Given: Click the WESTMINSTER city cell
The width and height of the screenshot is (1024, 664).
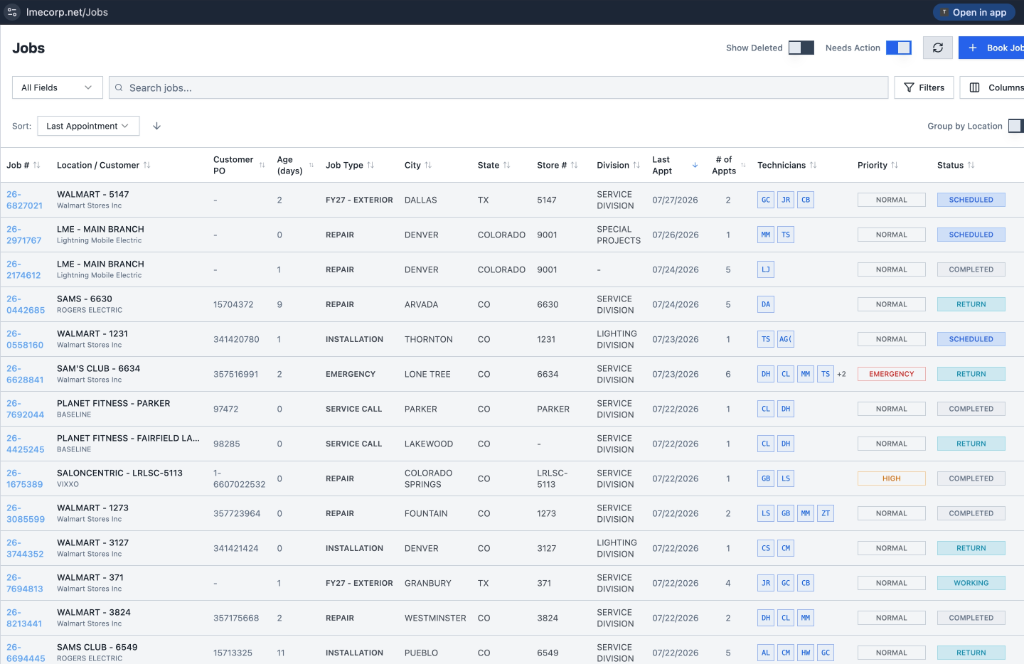Looking at the screenshot, I should pos(435,618).
